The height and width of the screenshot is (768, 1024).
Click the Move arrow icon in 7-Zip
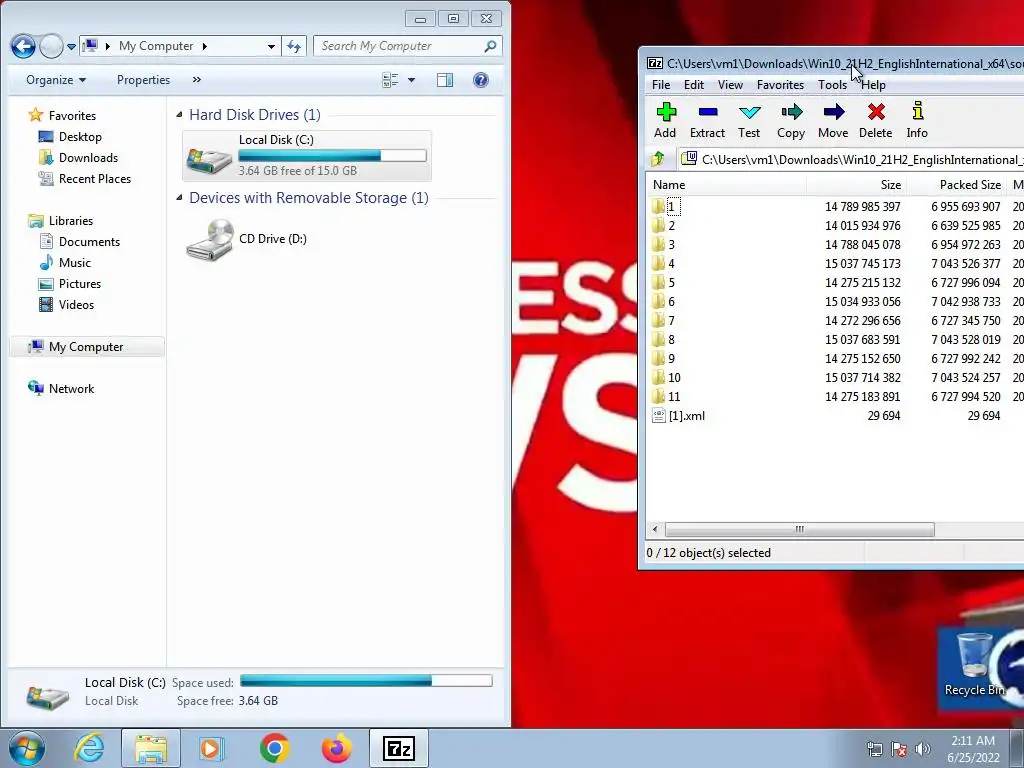(x=833, y=121)
